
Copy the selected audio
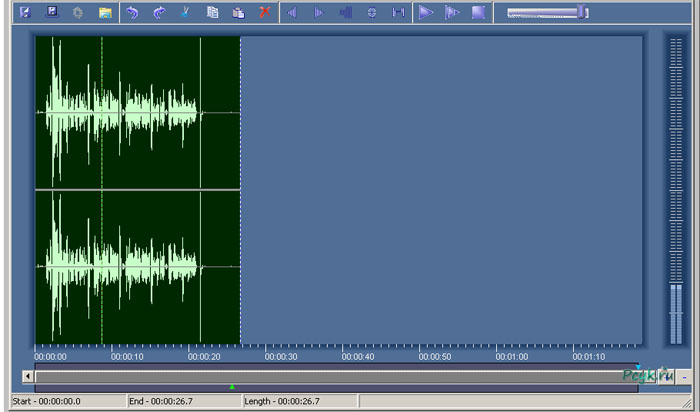point(212,13)
